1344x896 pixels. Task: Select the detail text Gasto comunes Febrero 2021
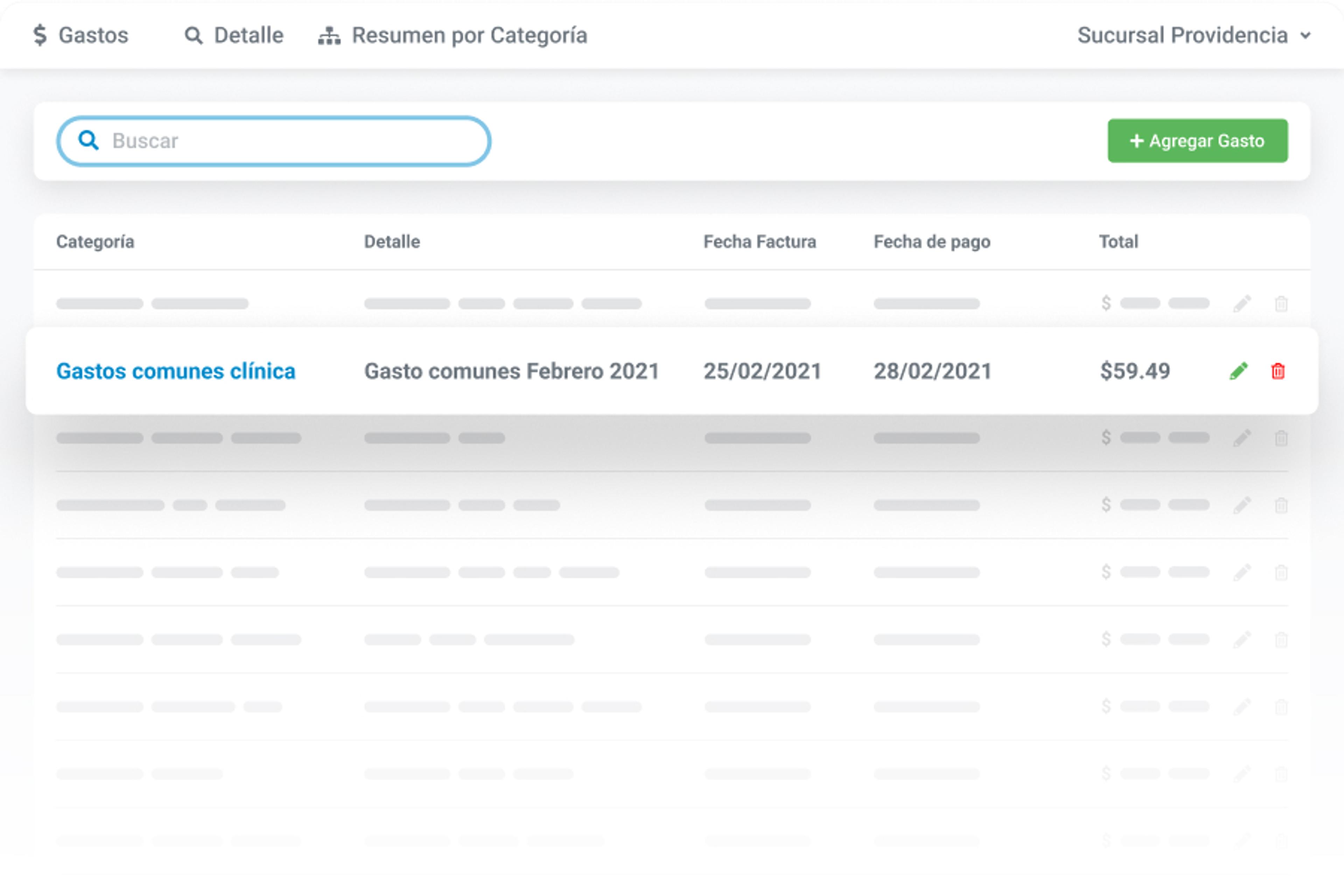[x=511, y=371]
